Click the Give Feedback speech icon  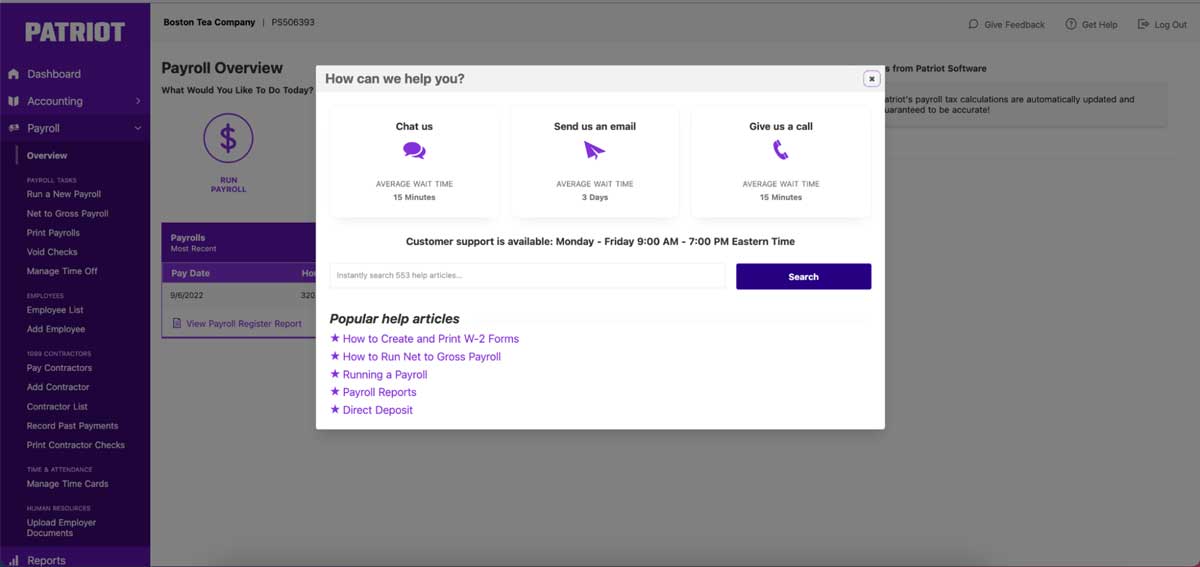(973, 24)
